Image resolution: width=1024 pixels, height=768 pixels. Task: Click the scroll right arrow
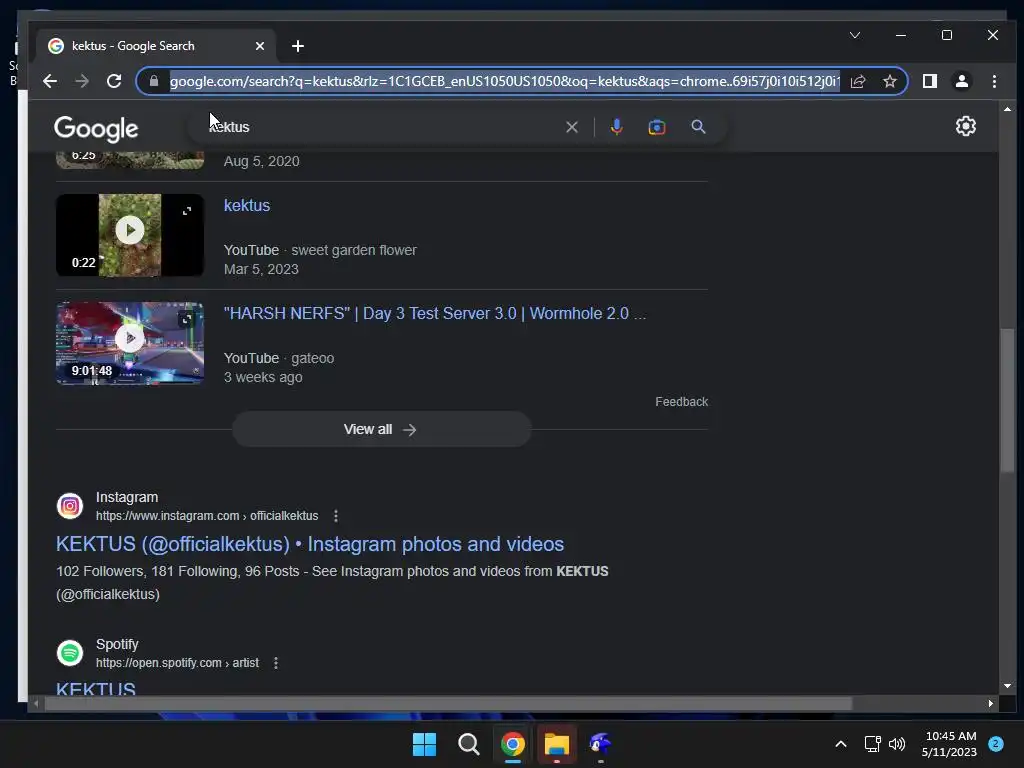(x=991, y=703)
